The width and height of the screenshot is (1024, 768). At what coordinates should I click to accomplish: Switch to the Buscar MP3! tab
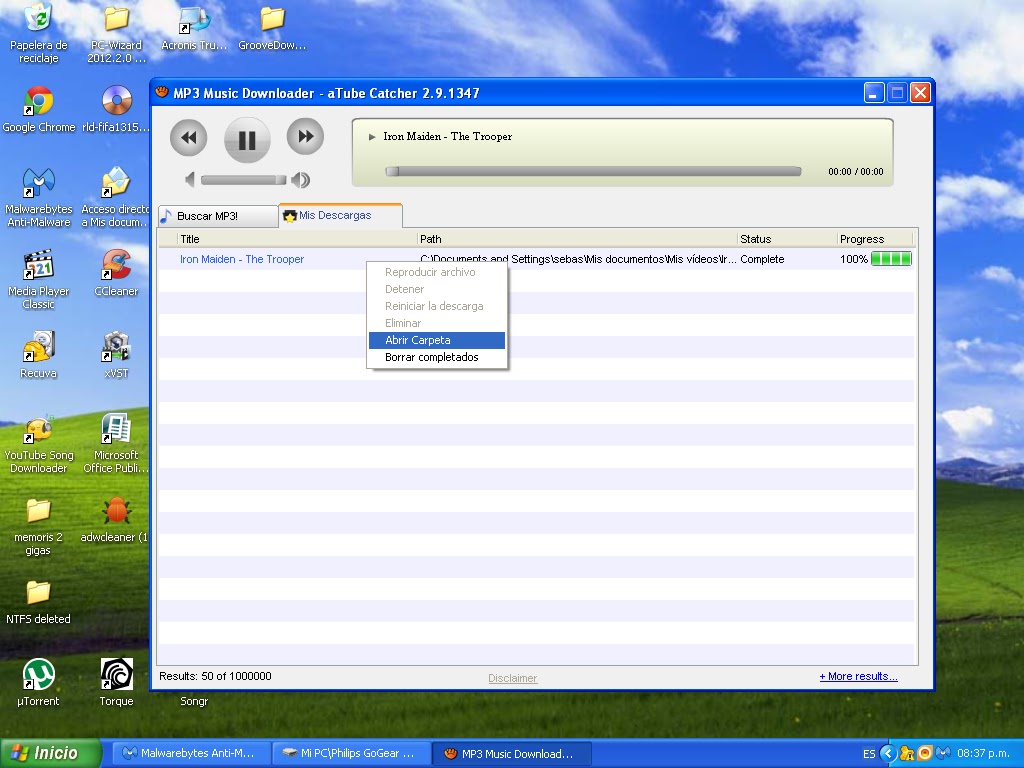coord(218,216)
